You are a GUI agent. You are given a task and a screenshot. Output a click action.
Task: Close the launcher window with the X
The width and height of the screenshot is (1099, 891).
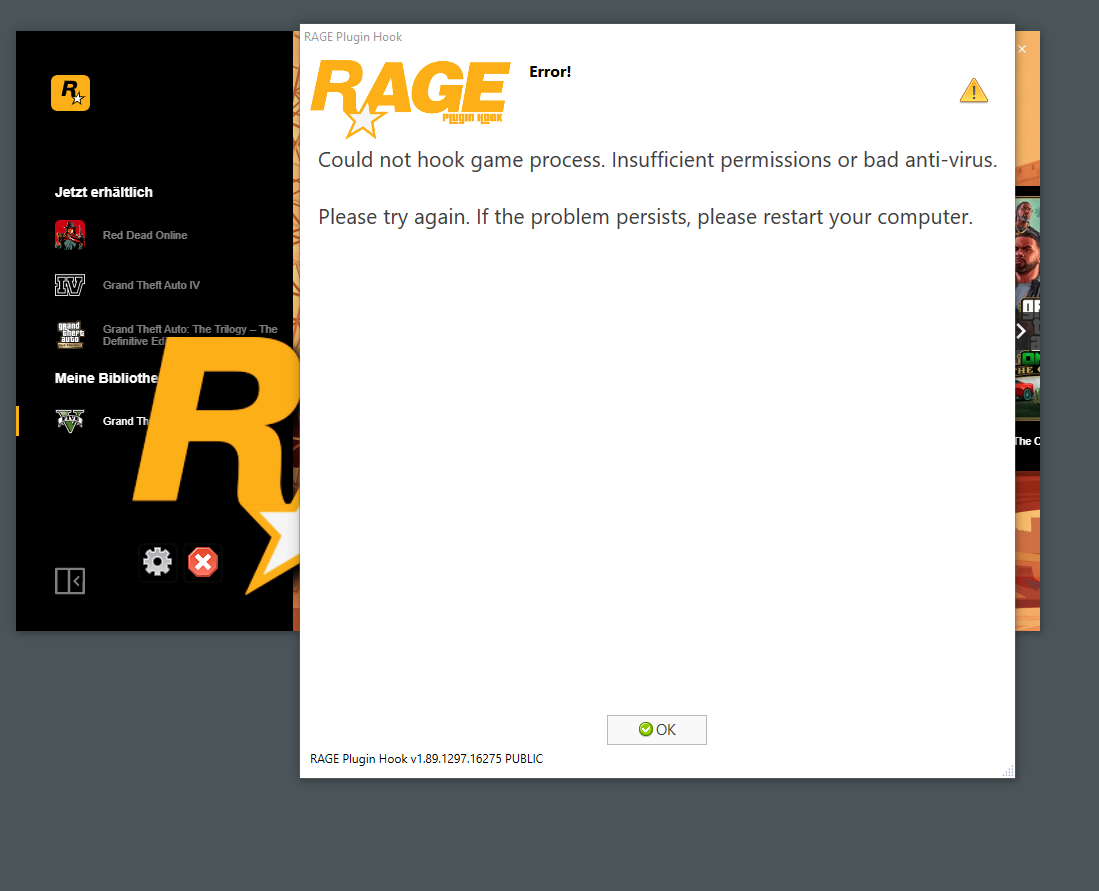point(1022,49)
